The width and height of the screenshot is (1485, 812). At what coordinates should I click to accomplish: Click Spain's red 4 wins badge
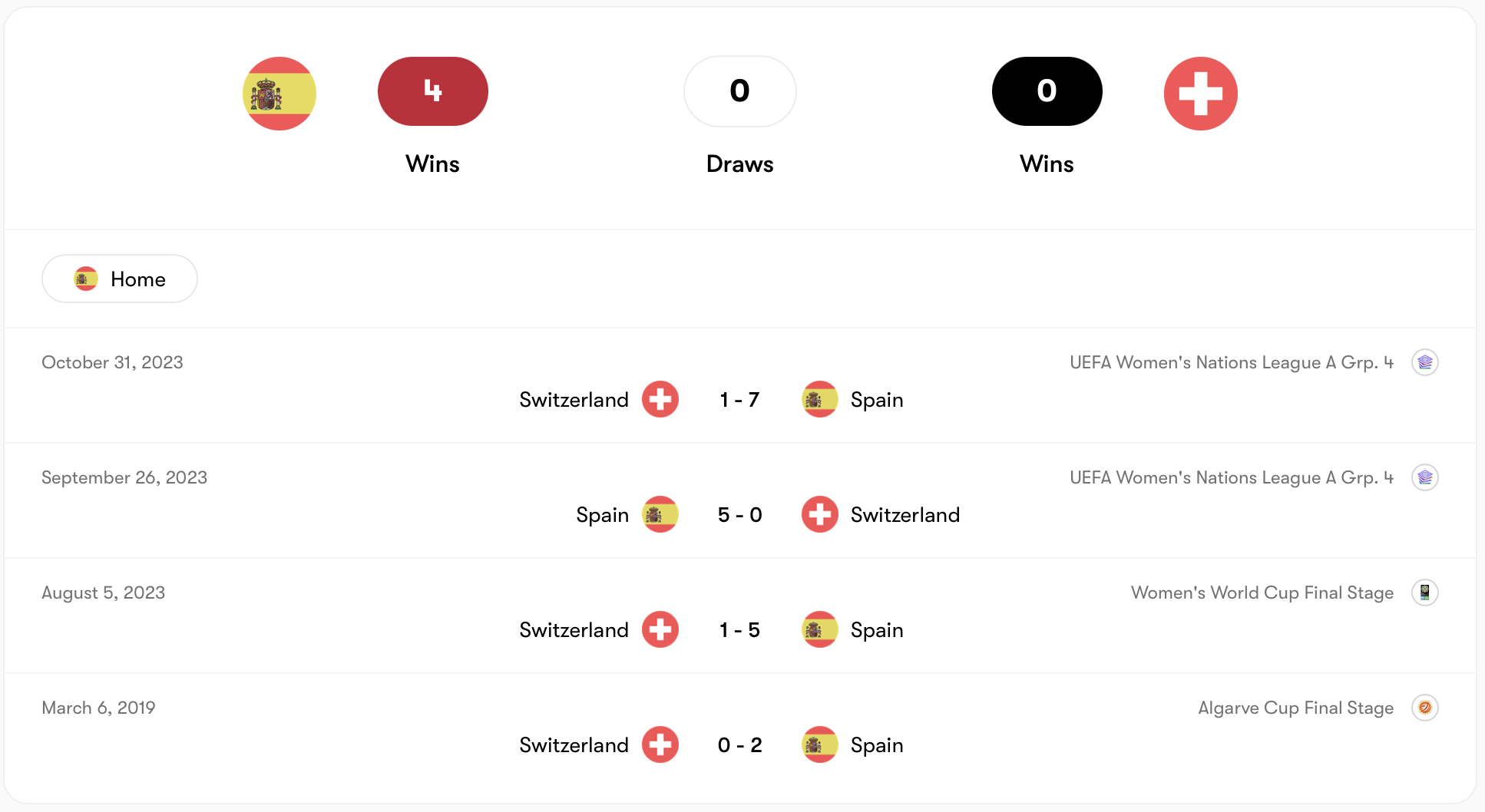[433, 91]
